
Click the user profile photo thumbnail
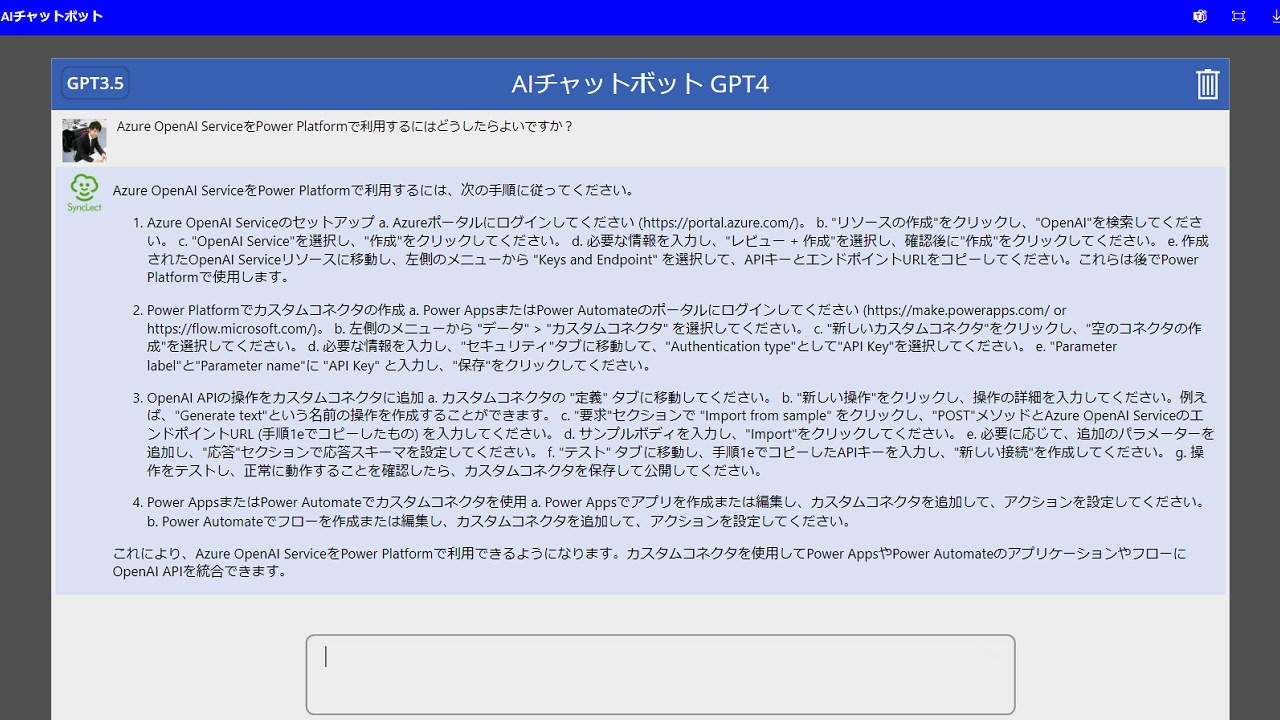[84, 140]
